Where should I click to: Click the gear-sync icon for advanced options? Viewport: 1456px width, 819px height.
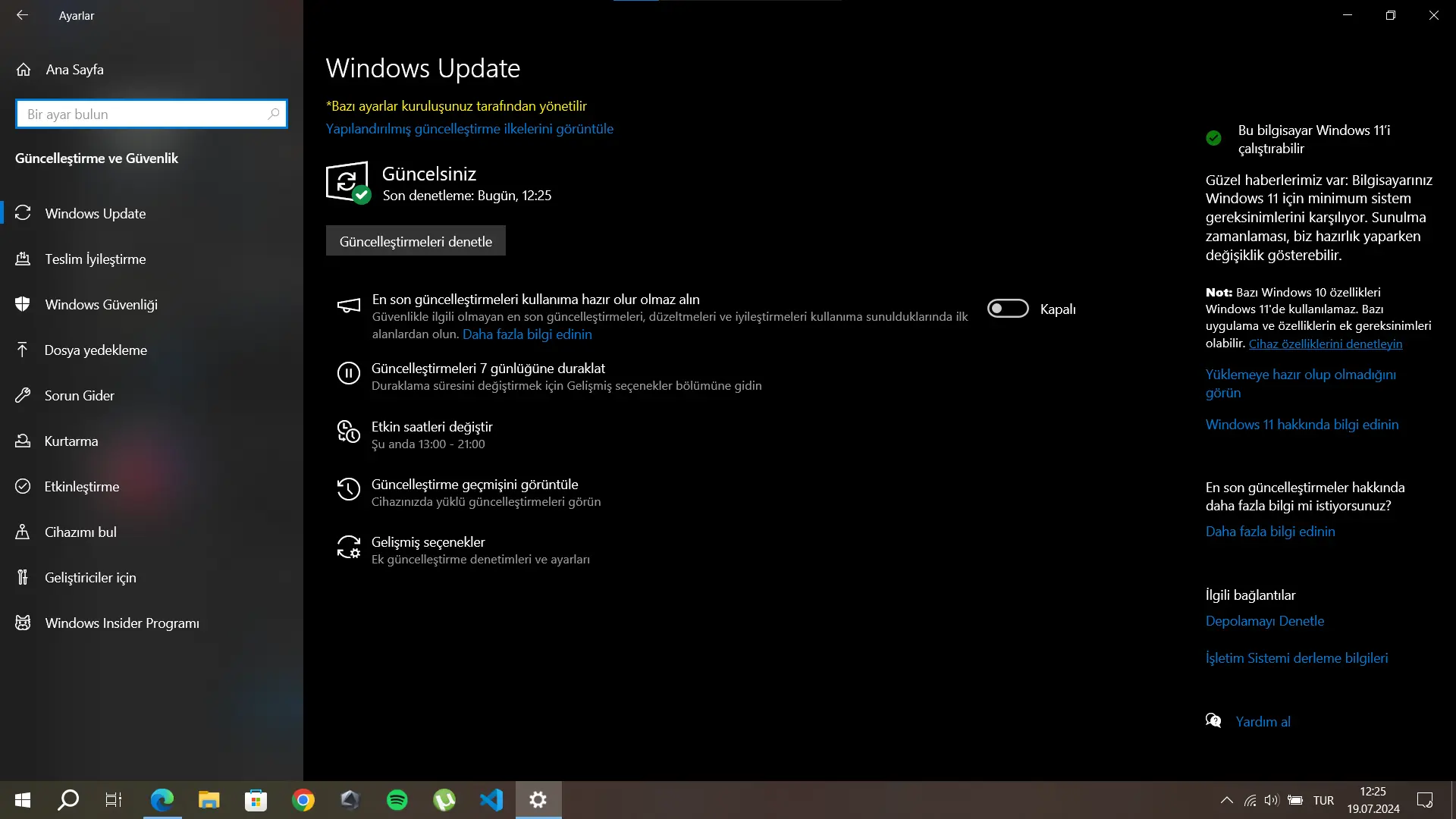(349, 547)
